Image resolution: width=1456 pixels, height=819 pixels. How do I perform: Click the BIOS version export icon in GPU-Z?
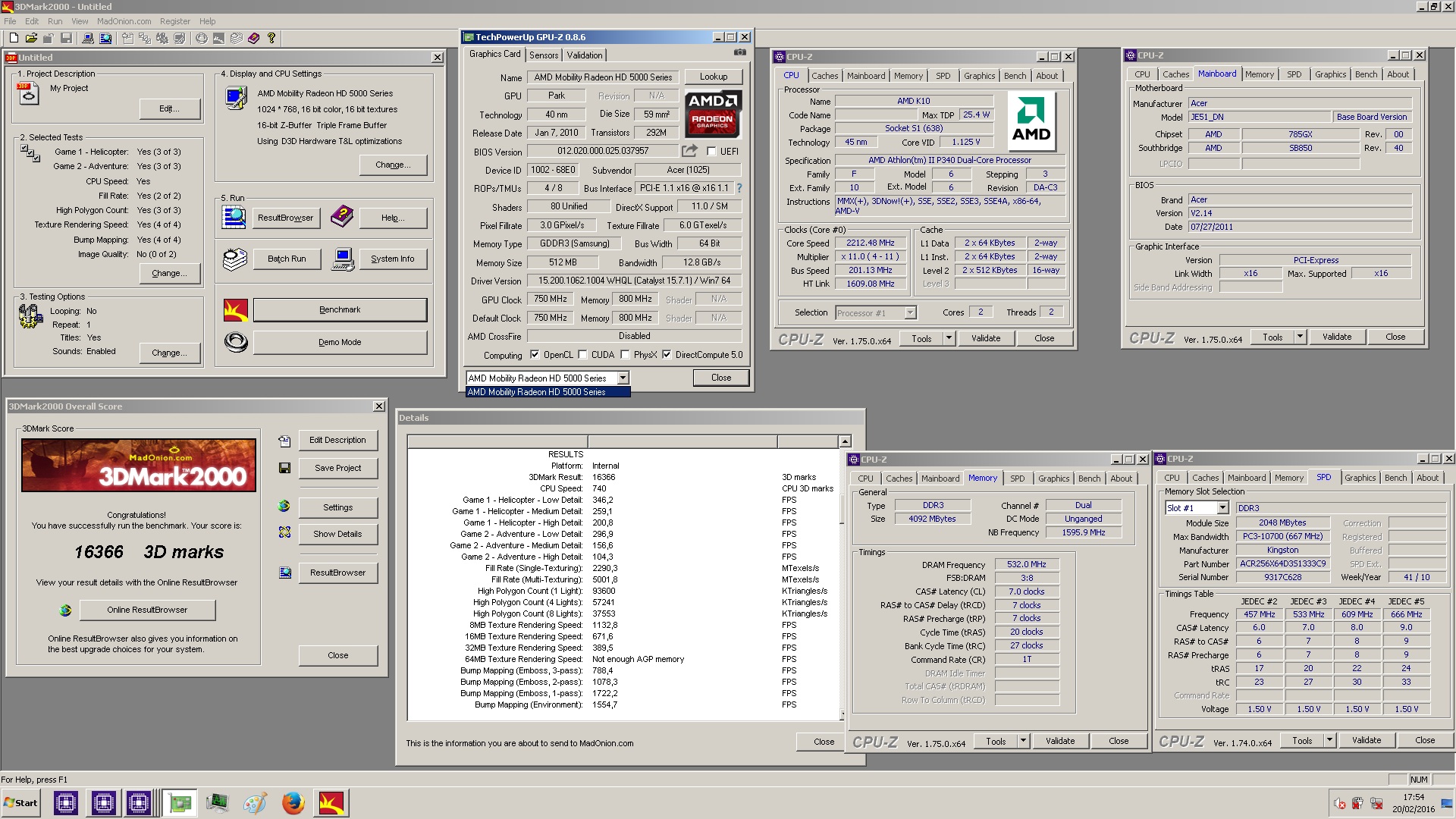coord(689,151)
